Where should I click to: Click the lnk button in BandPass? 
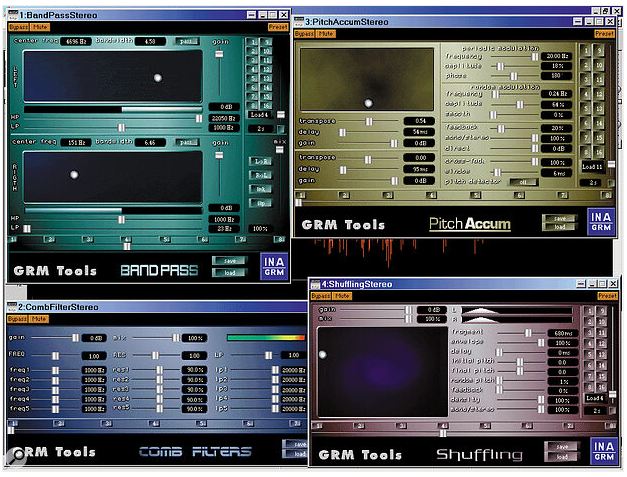point(260,189)
